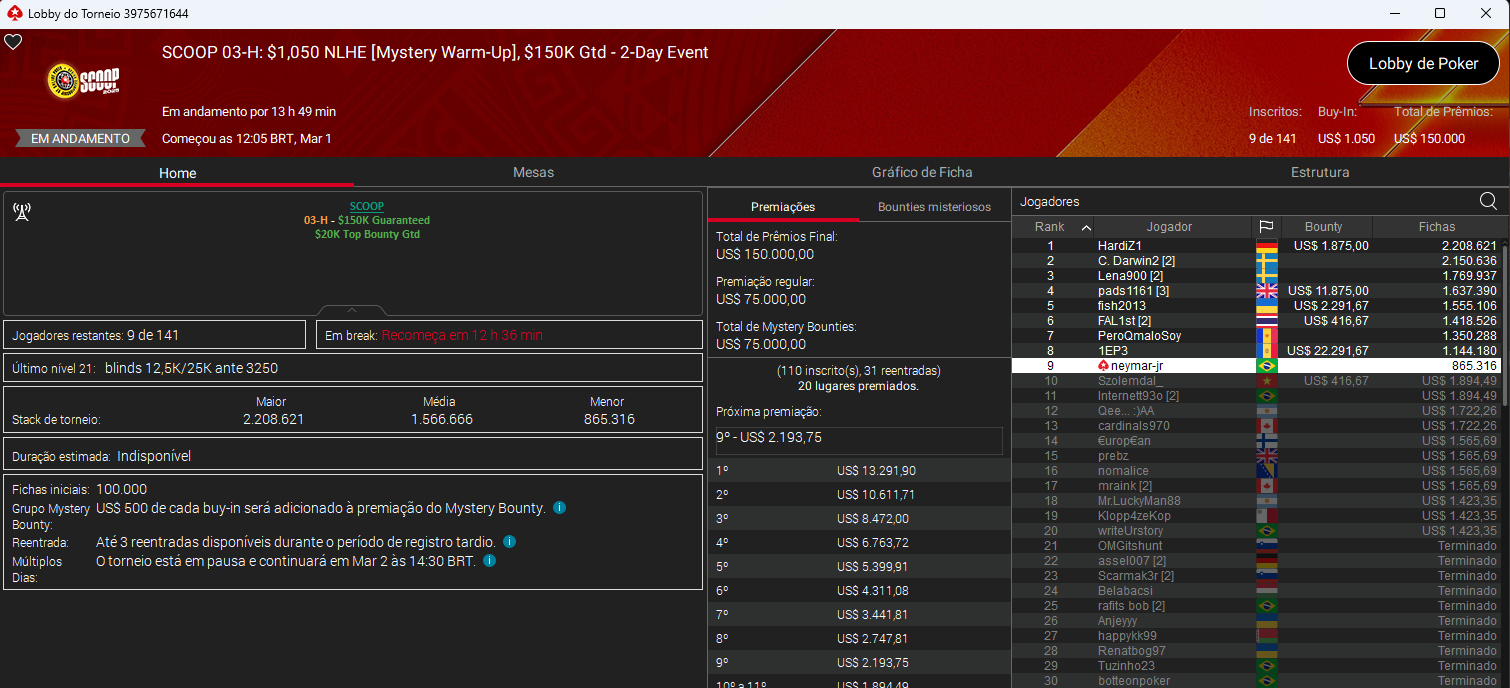Open the green SCOOP link
The height and width of the screenshot is (688, 1510).
366,206
